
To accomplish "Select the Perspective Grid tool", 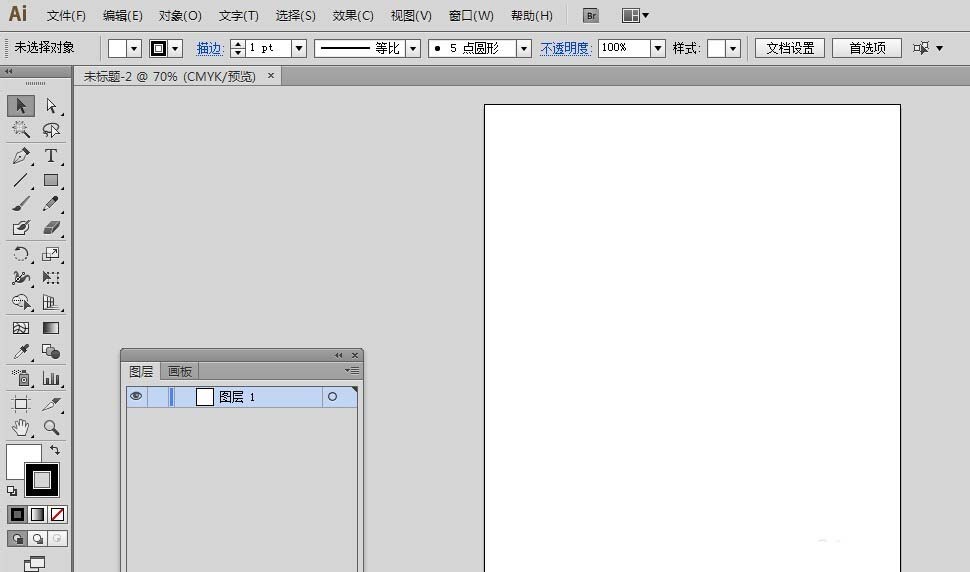I will 51,302.
